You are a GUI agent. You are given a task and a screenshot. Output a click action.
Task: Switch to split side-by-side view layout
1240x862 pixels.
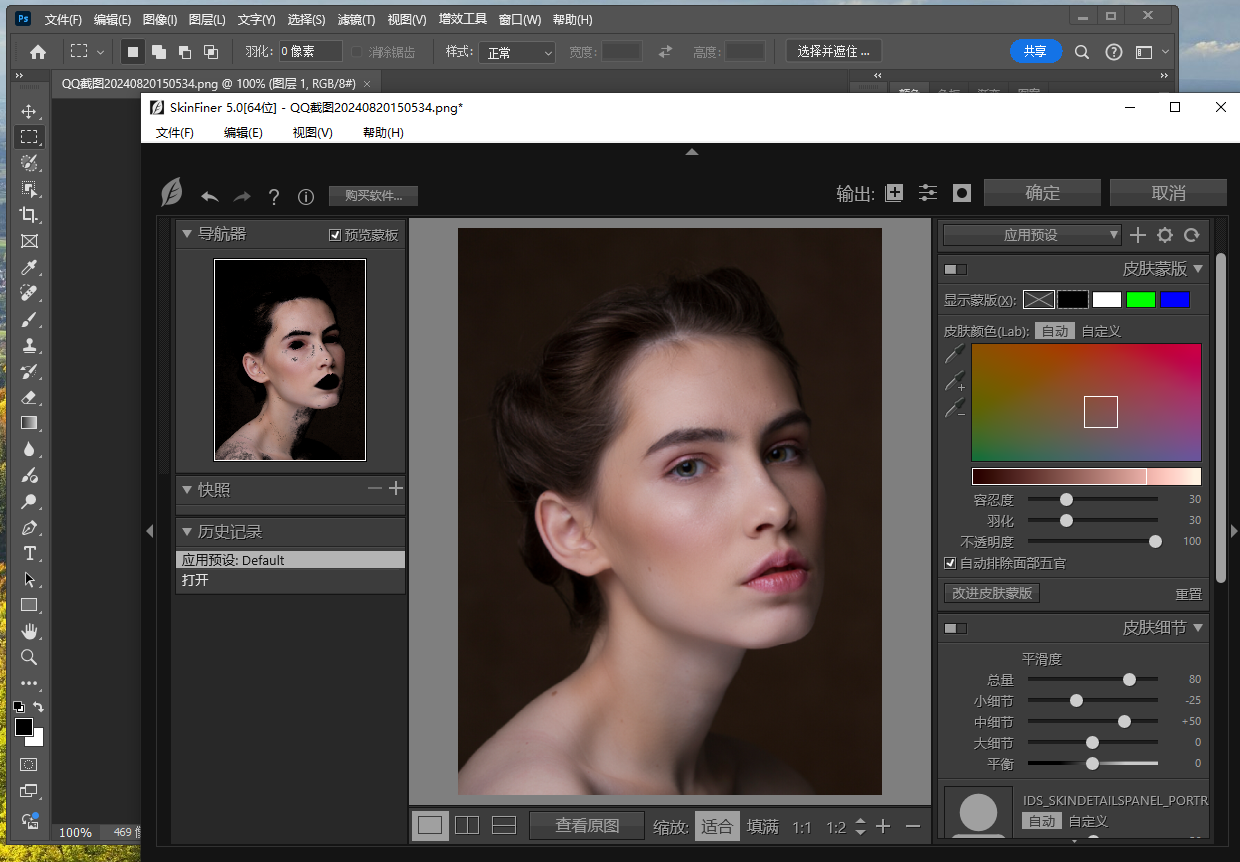(x=467, y=825)
